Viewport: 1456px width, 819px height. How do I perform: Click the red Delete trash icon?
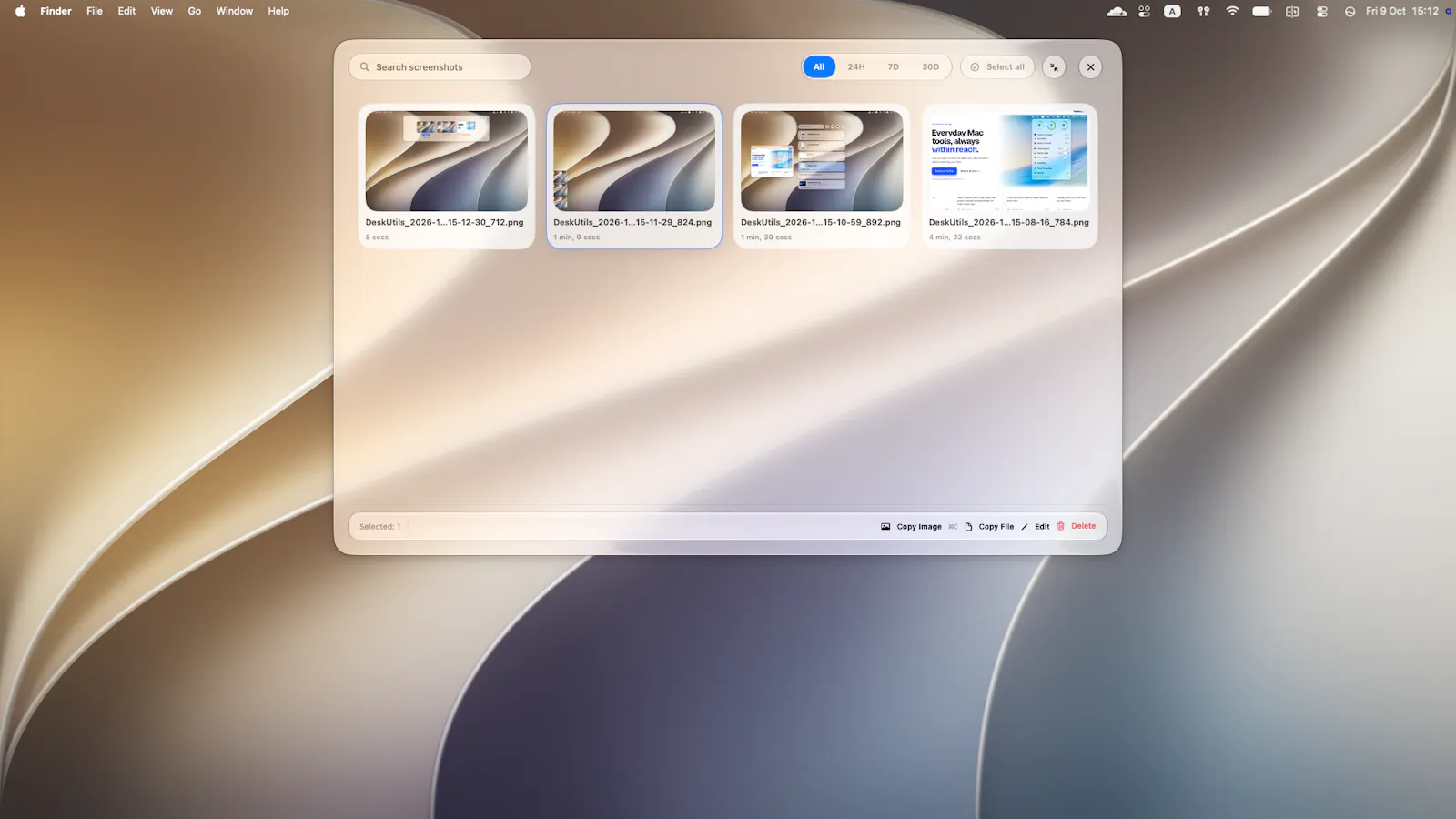point(1061,526)
